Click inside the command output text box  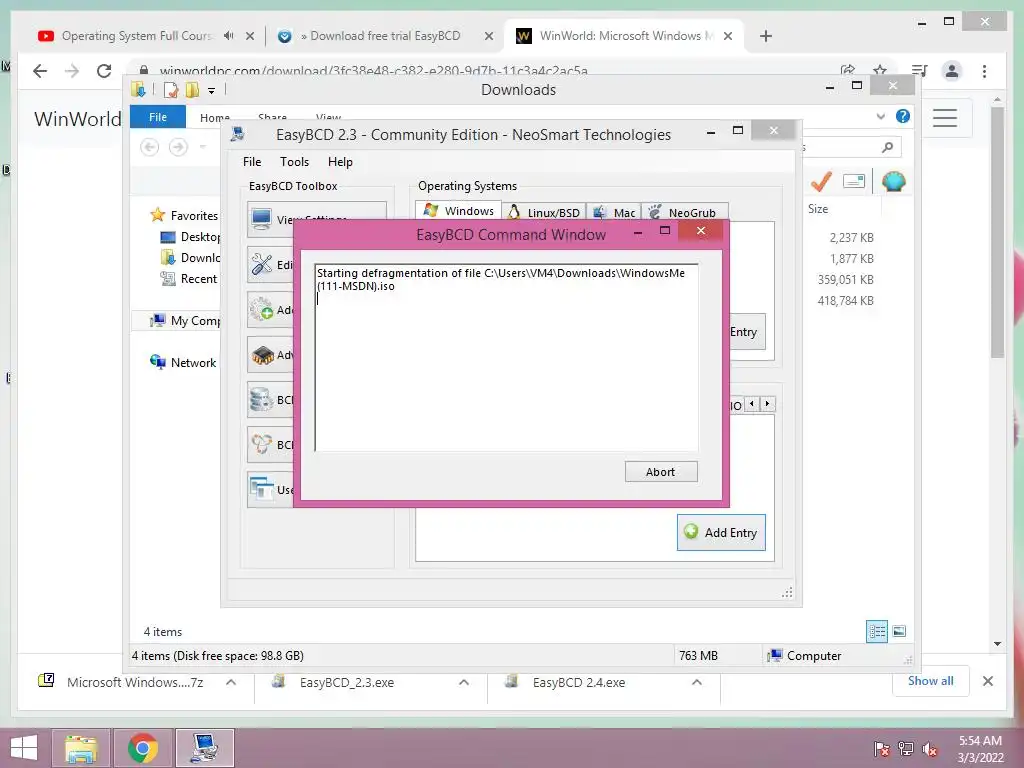click(x=506, y=358)
